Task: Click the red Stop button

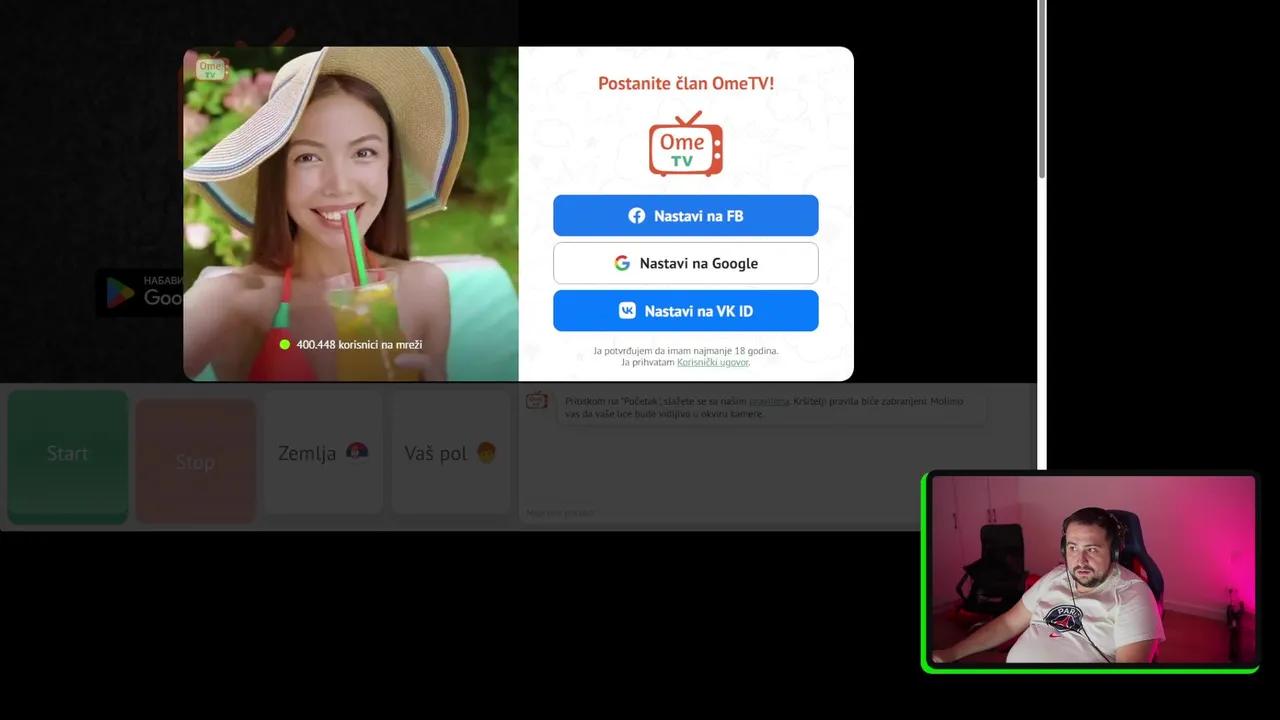Action: pyautogui.click(x=195, y=461)
